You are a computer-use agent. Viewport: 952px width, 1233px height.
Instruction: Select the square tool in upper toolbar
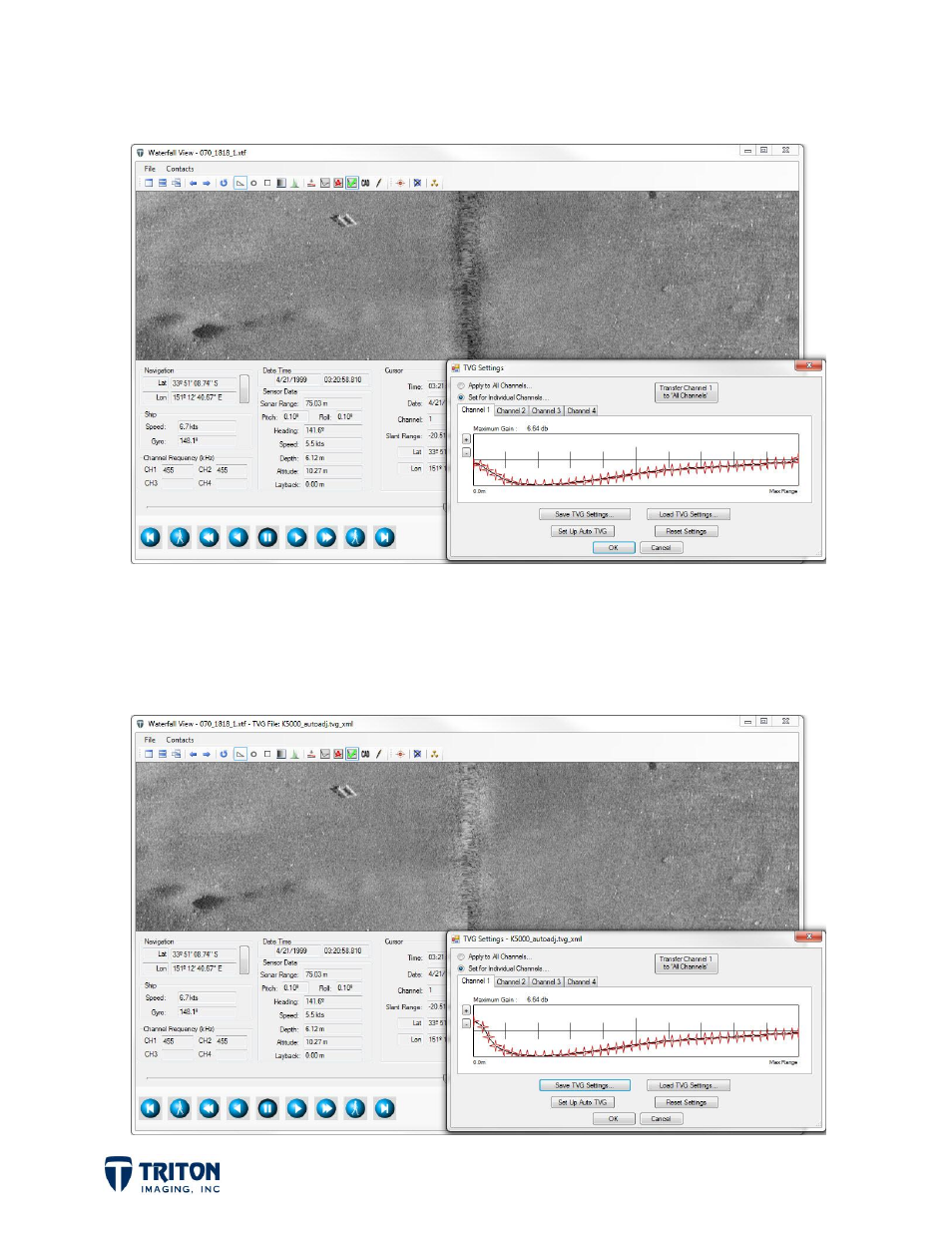click(267, 183)
